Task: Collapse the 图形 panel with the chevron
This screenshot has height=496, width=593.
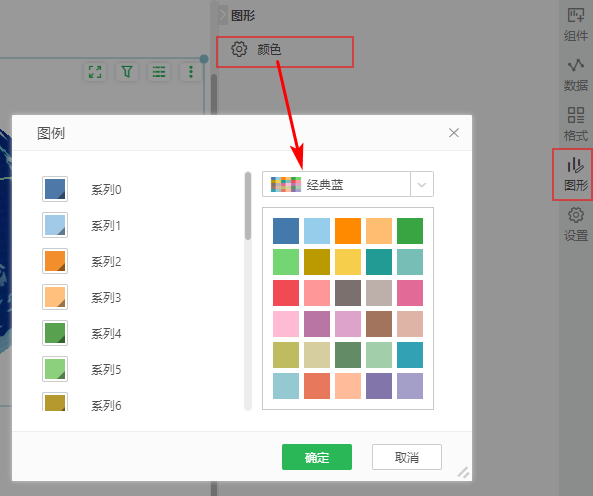Action: 223,15
